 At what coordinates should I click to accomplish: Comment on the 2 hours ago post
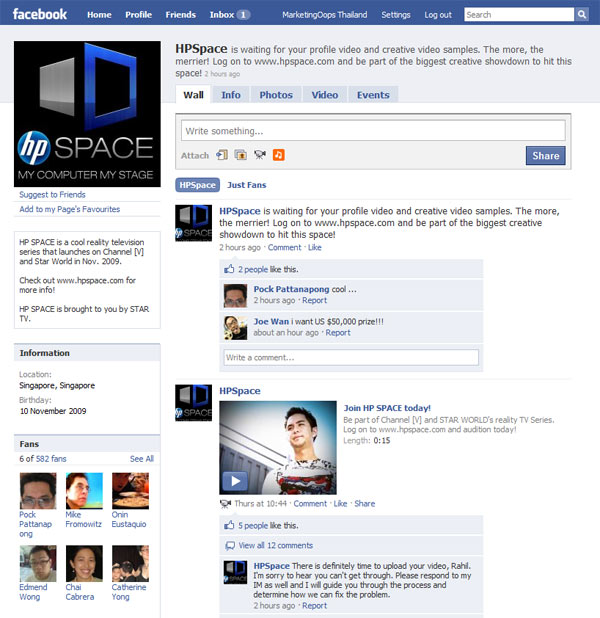(x=284, y=248)
